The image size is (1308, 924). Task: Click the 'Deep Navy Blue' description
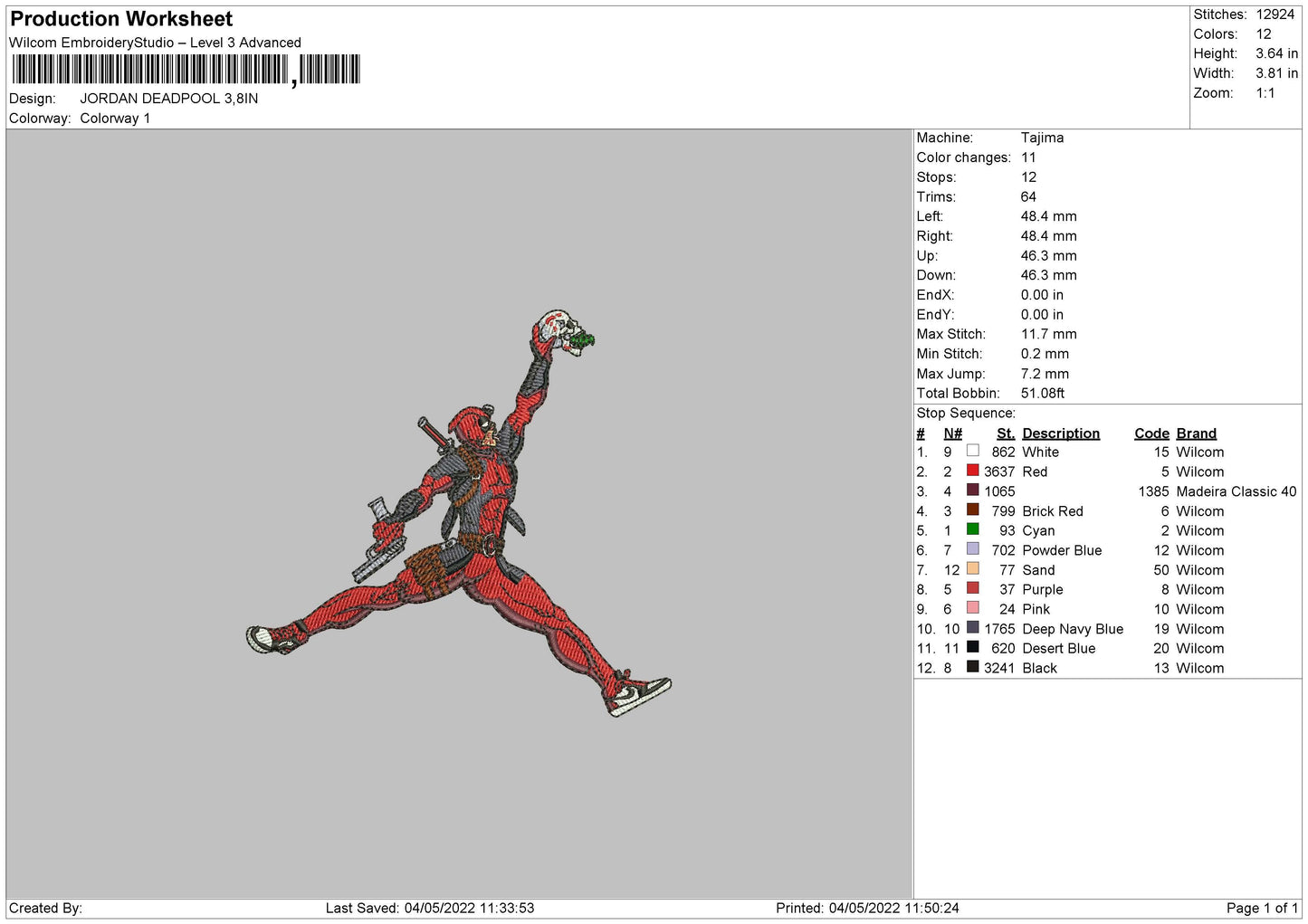[x=1073, y=629]
